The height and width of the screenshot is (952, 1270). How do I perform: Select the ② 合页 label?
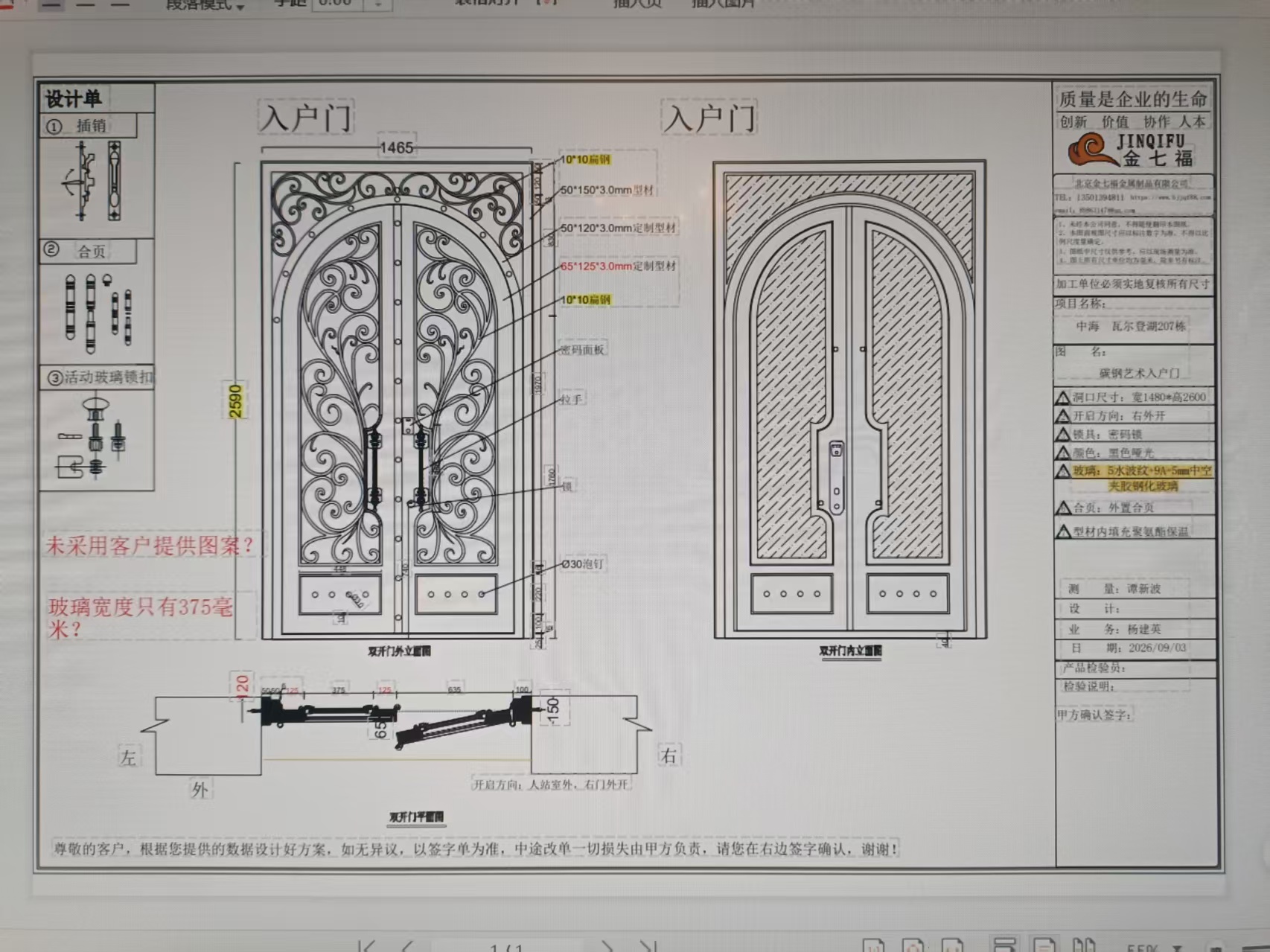[x=75, y=251]
